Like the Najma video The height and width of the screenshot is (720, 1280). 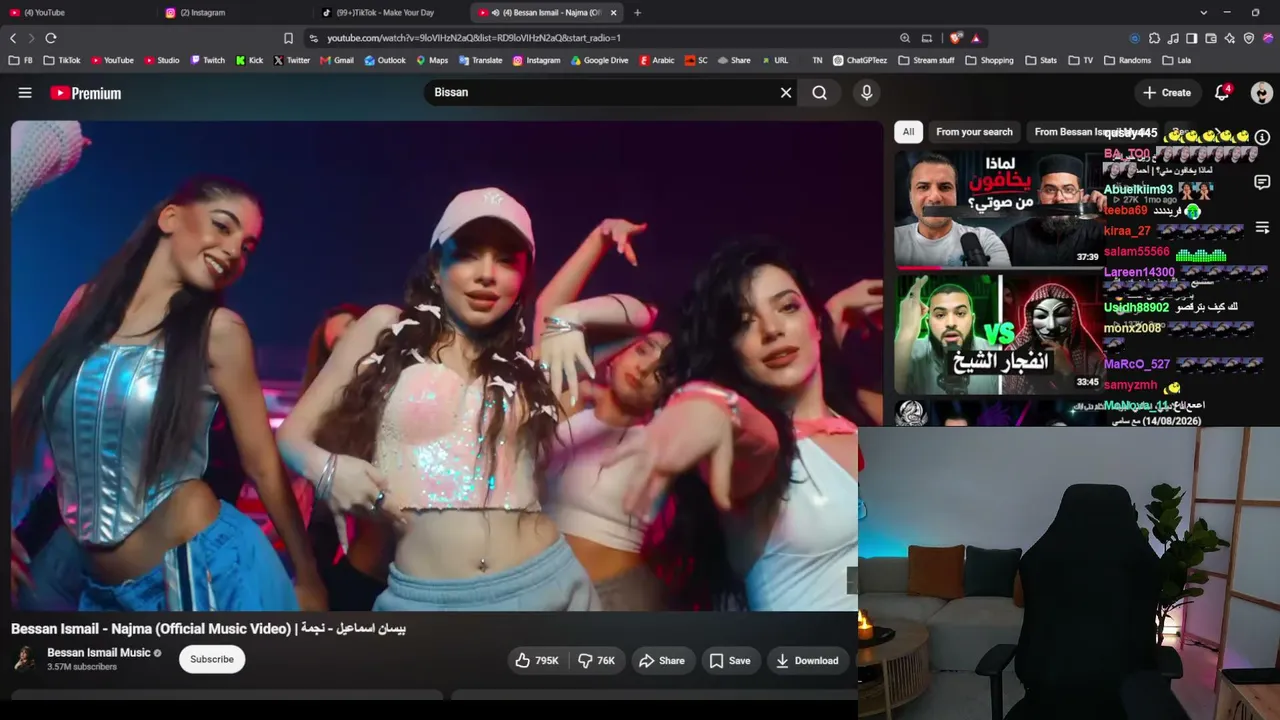click(537, 661)
